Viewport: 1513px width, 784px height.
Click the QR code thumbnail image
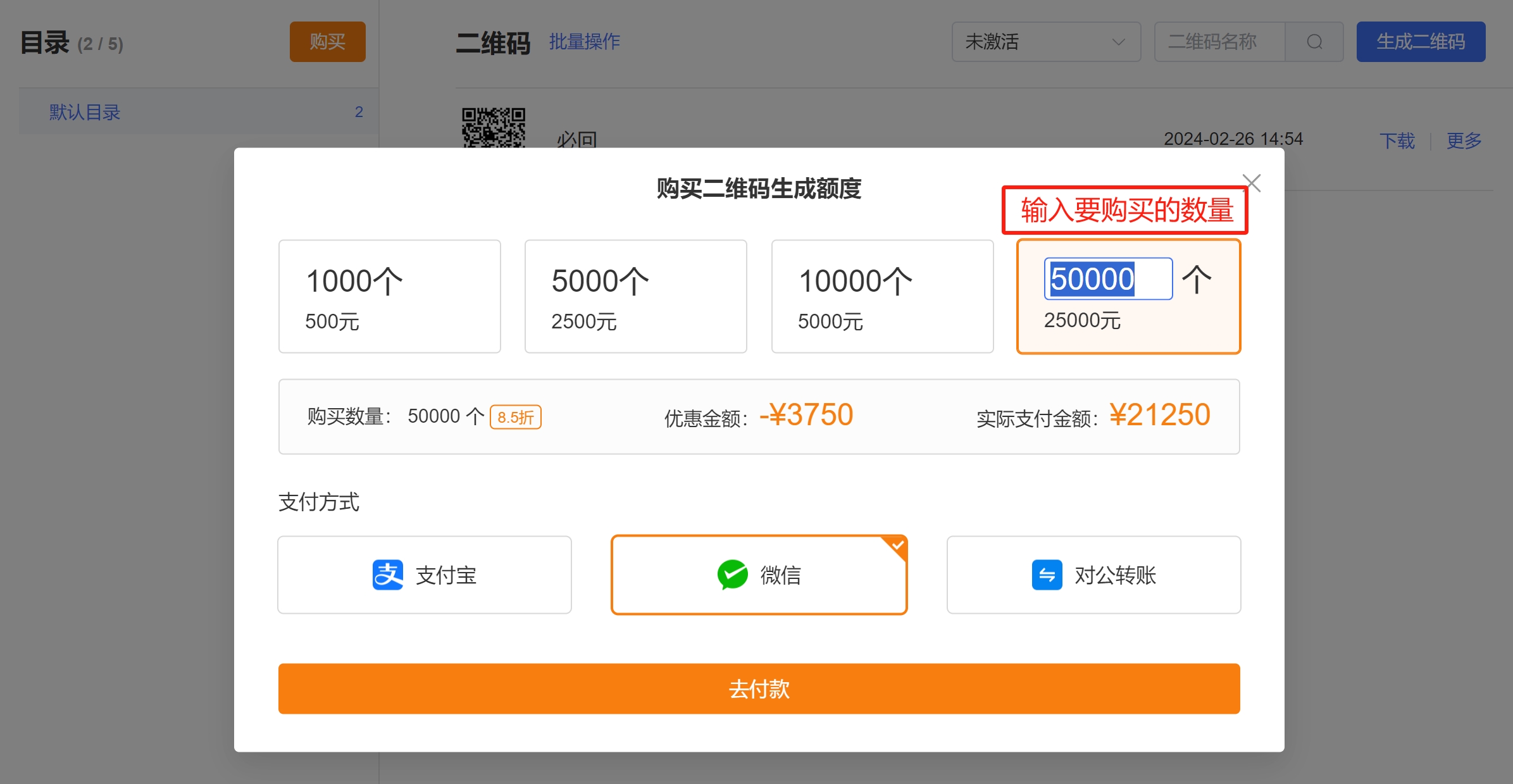click(493, 127)
